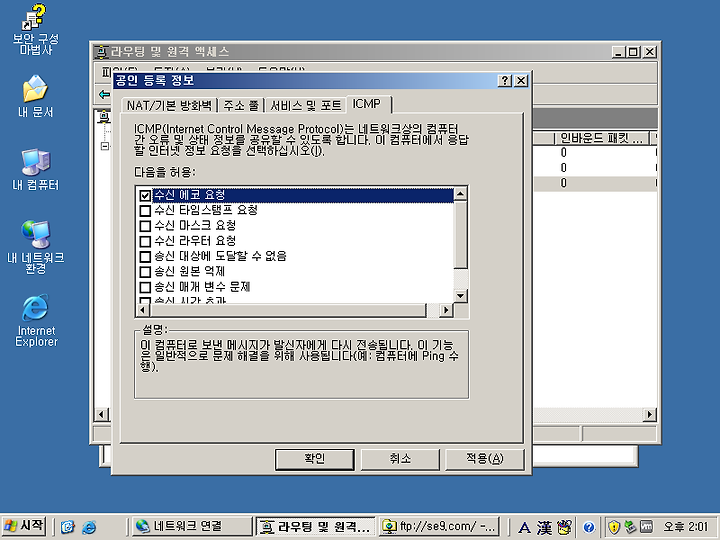Image resolution: width=720 pixels, height=540 pixels.
Task: Check the 송신 원본 억제 checkbox
Action: 145,271
